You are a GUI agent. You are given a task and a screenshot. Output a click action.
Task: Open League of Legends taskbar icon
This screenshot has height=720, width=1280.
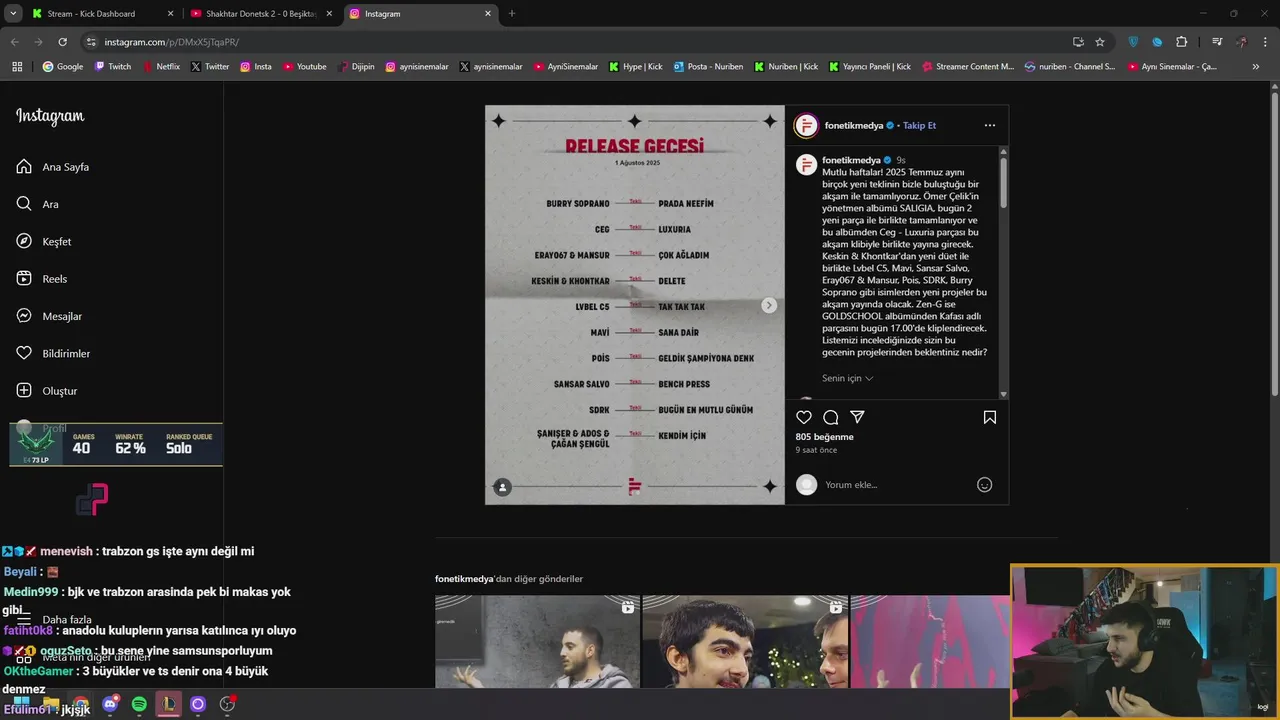point(168,704)
